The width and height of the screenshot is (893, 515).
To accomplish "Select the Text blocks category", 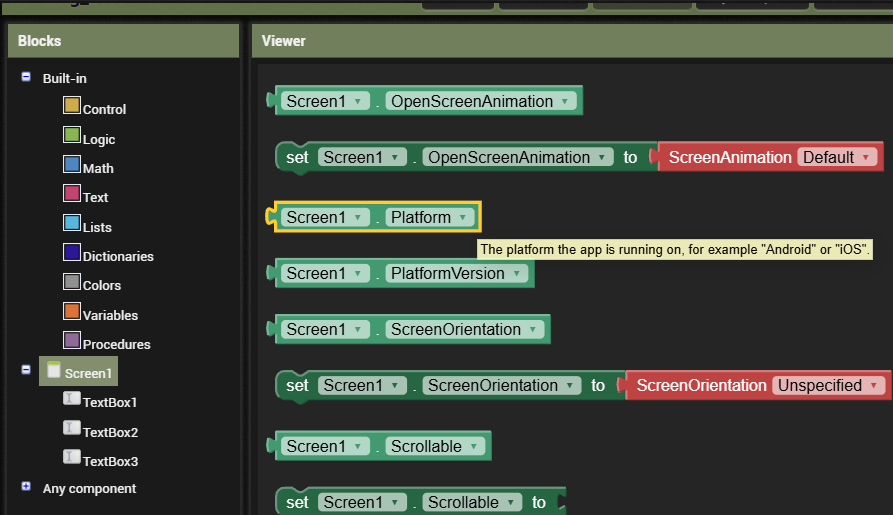I will coord(95,197).
